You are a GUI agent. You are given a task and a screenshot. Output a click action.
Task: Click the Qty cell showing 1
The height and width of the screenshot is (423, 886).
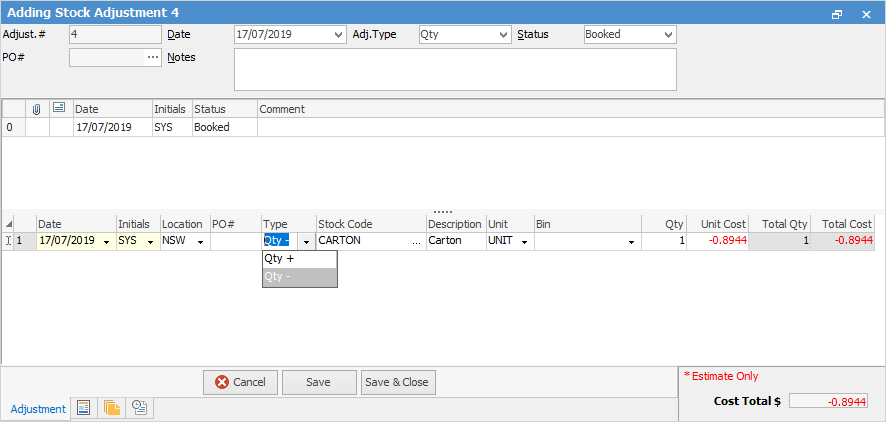tap(664, 241)
